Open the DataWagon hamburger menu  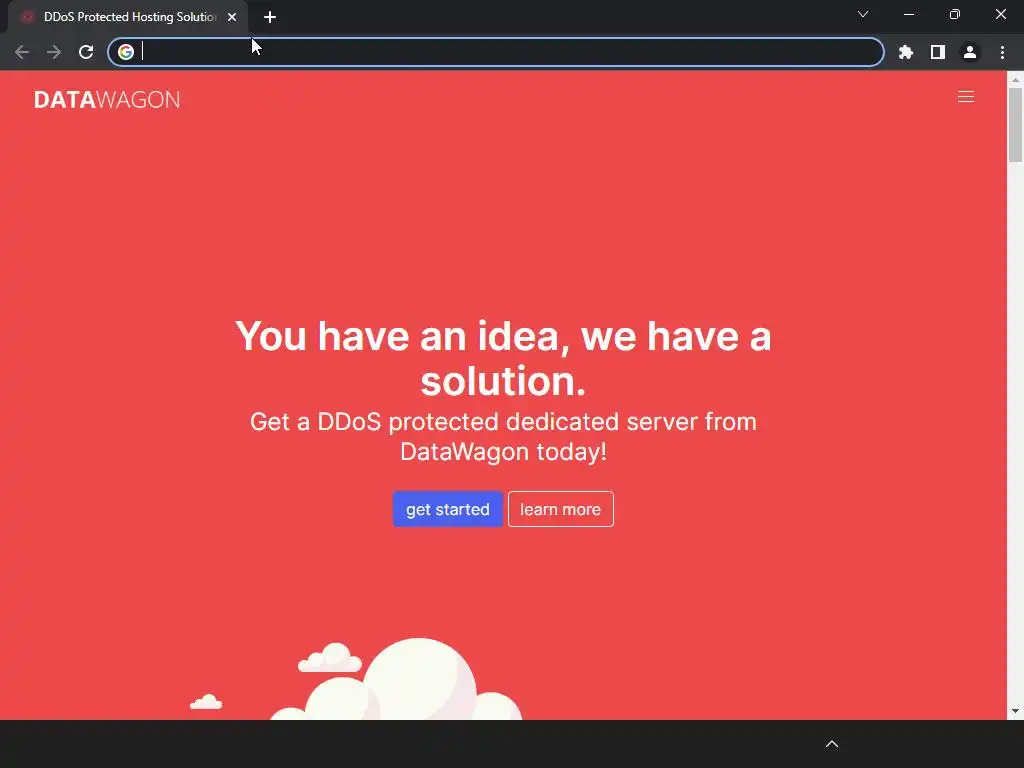pos(966,97)
